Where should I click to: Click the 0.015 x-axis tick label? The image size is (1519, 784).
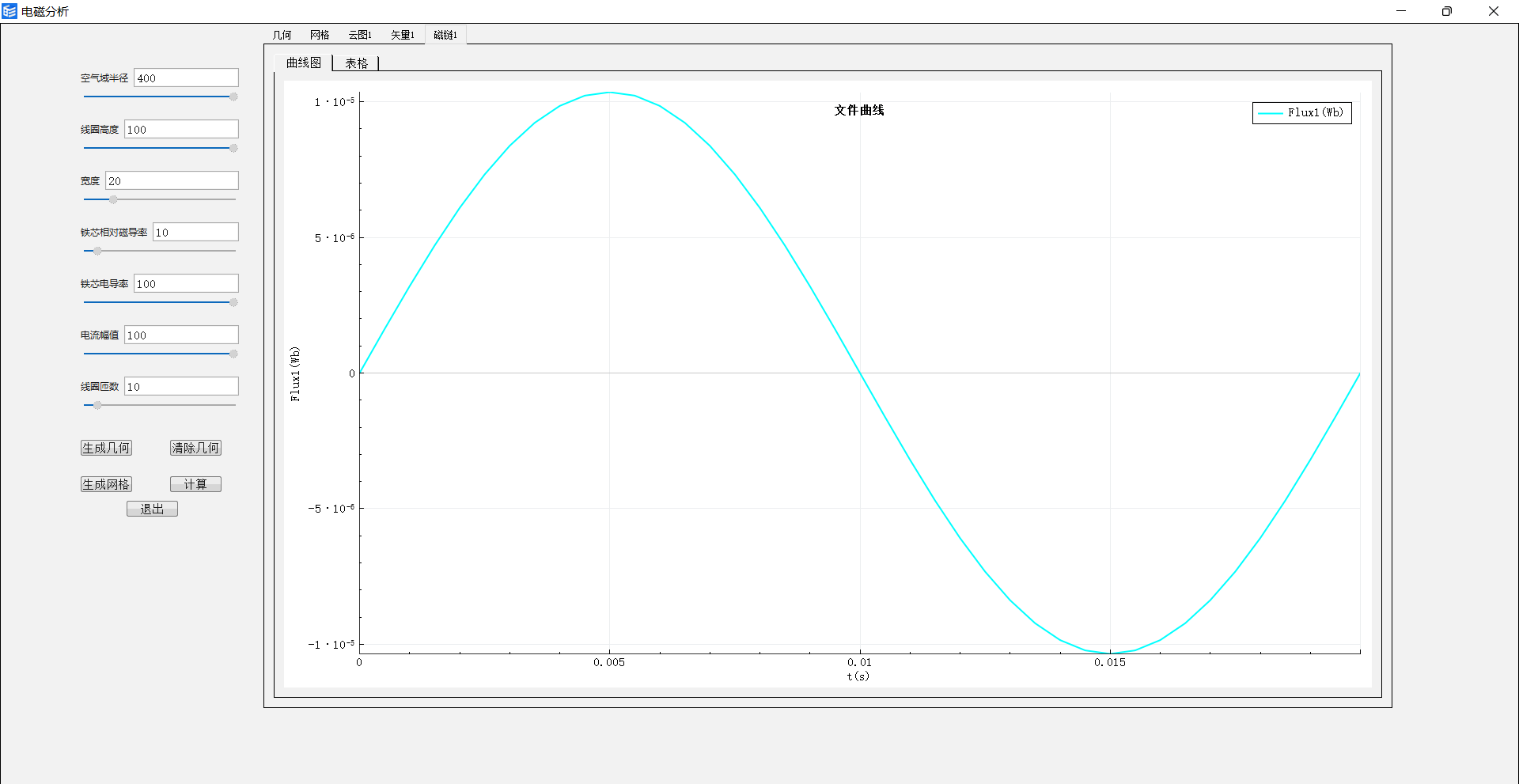[x=1110, y=662]
